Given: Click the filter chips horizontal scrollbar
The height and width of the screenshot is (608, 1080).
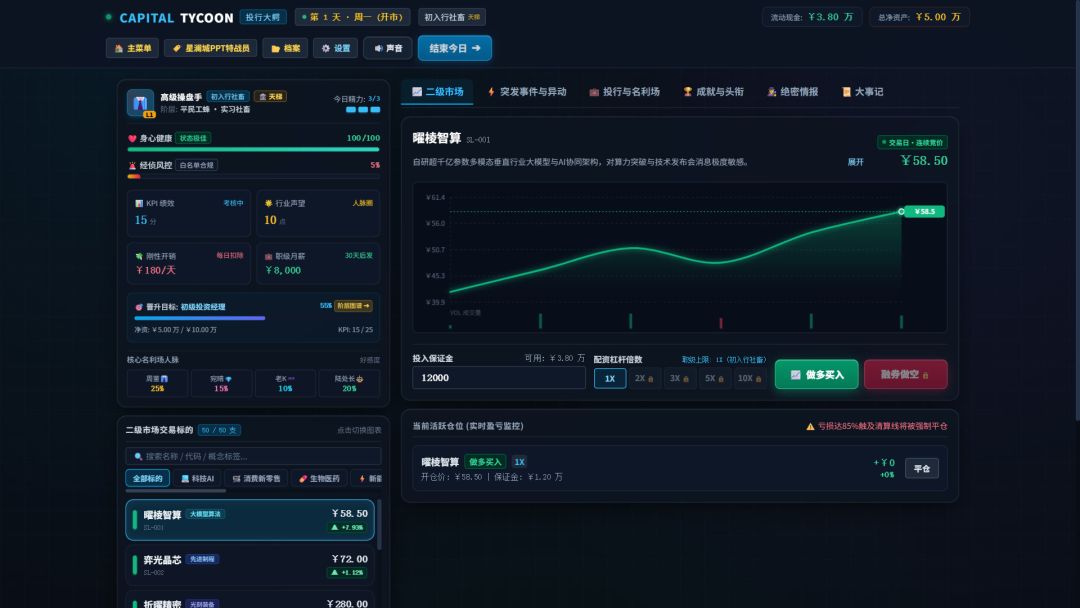Looking at the screenshot, I should [x=176, y=491].
